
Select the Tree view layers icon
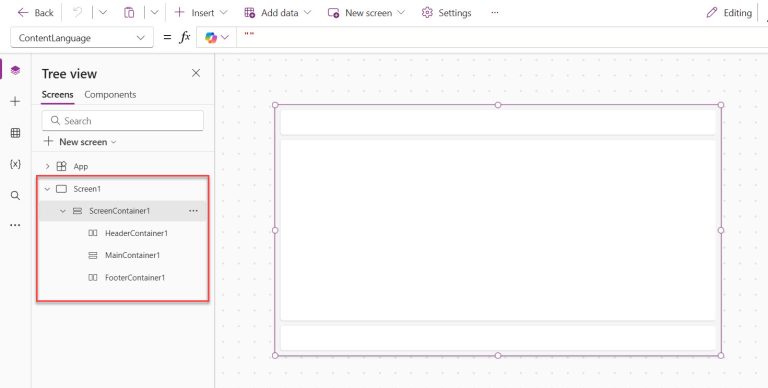tap(15, 70)
